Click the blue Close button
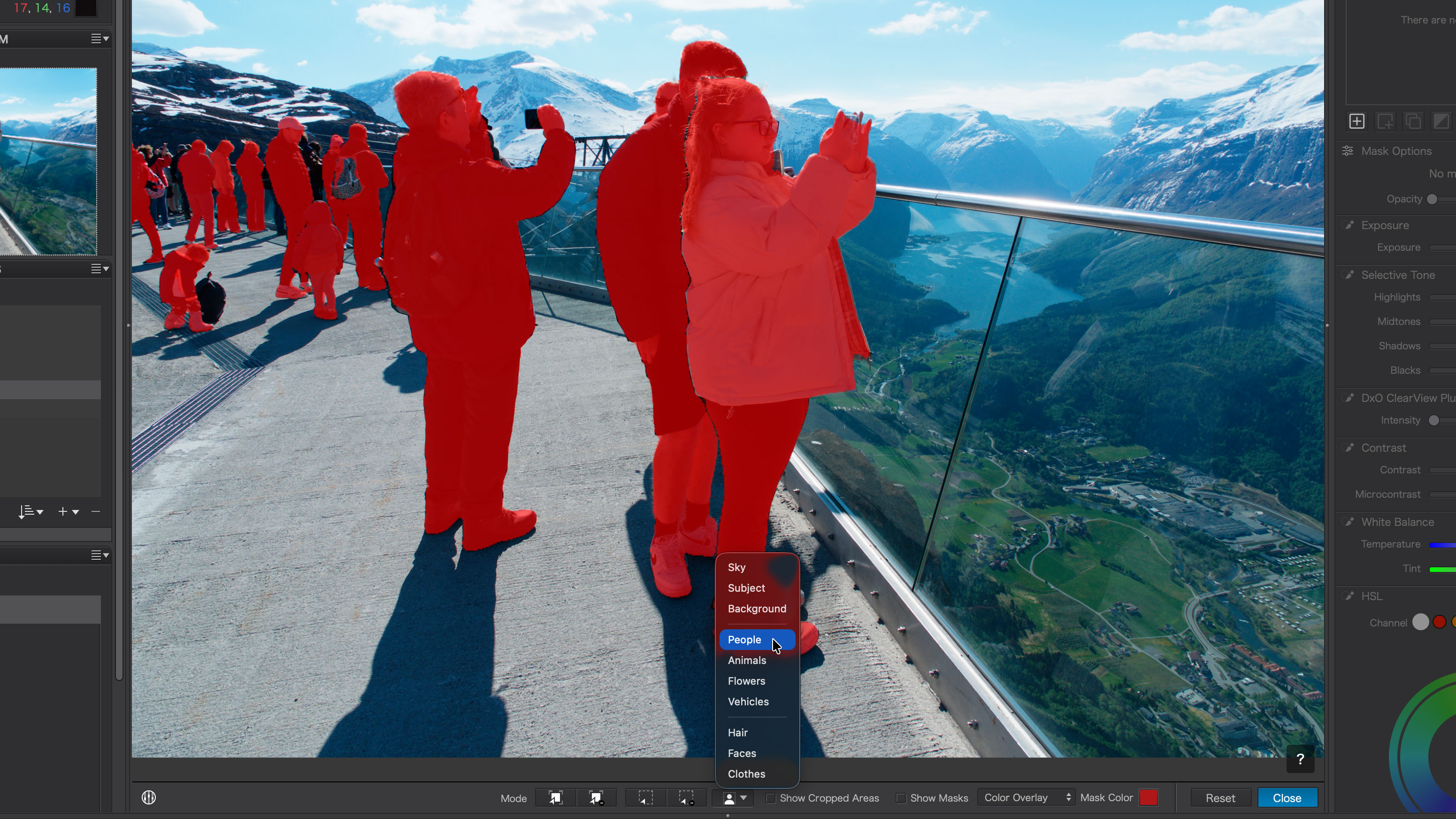This screenshot has height=819, width=1456. 1287,798
